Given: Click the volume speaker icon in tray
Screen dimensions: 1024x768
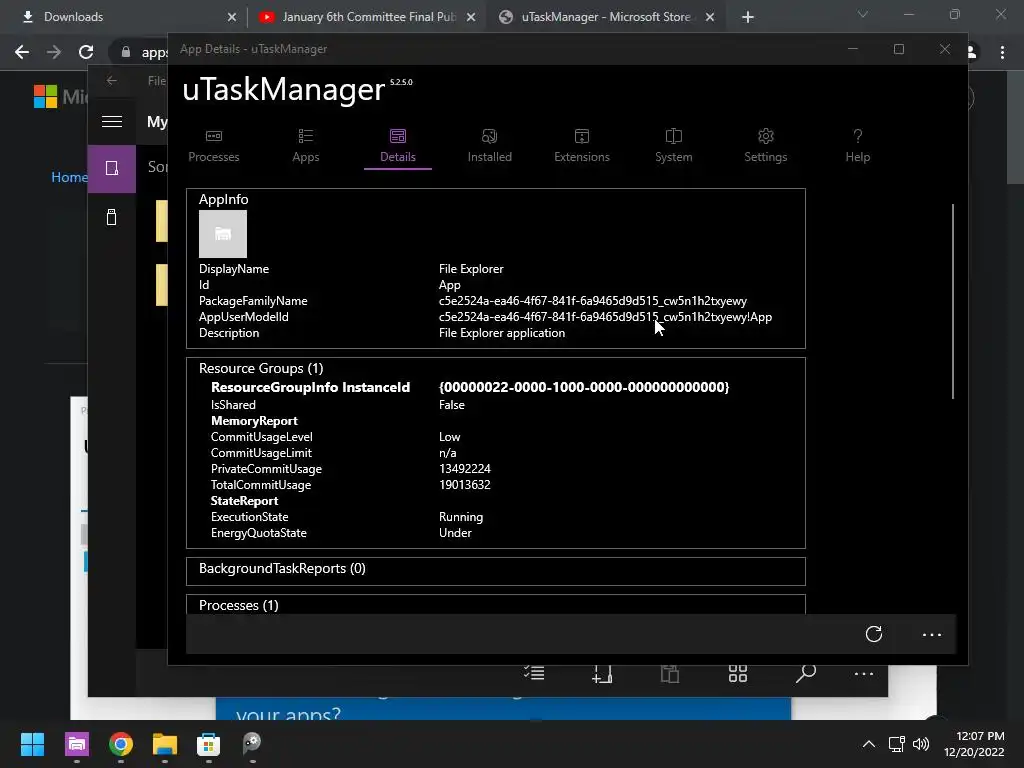Looking at the screenshot, I should pos(921,744).
